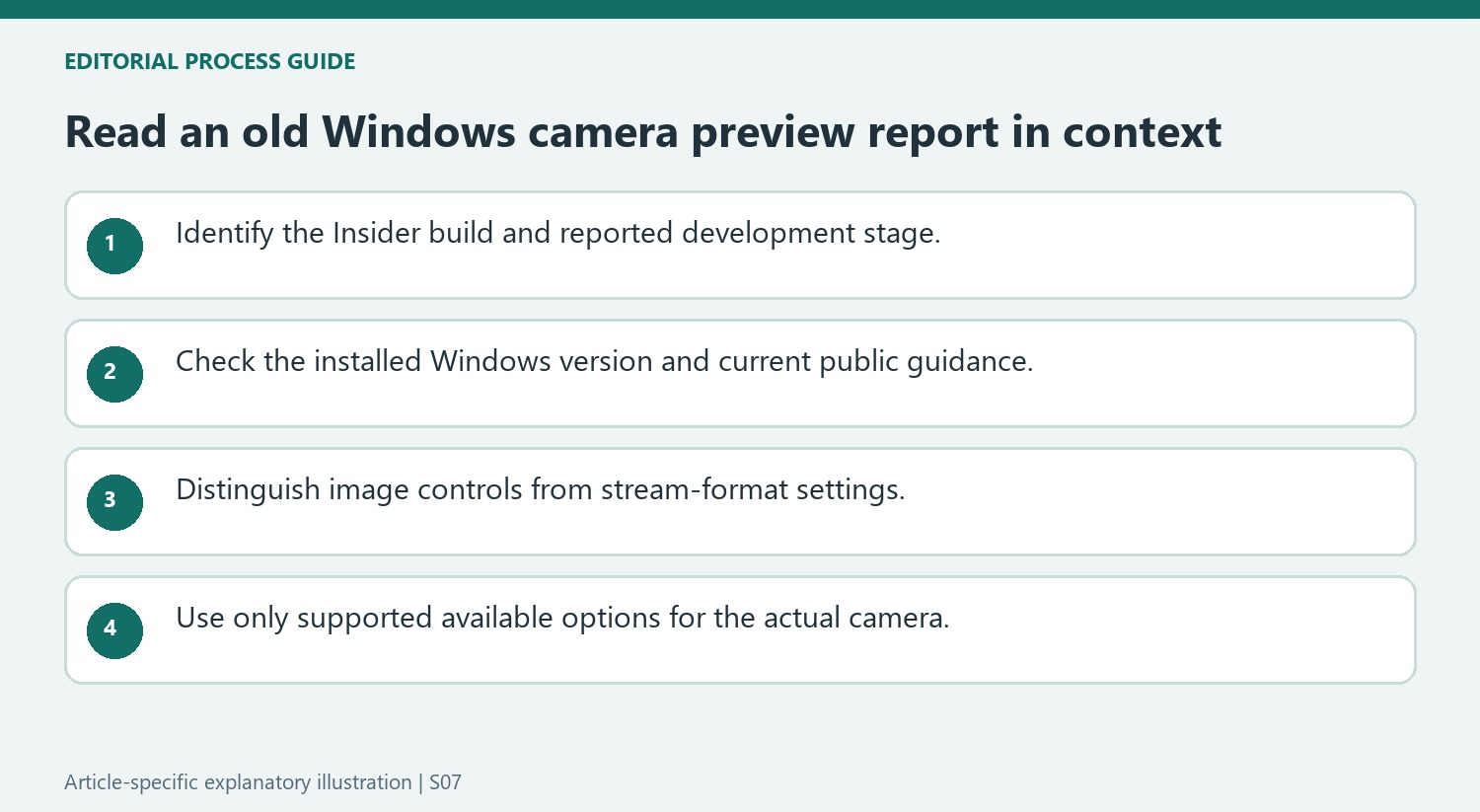The height and width of the screenshot is (812, 1480).
Task: Select the step 'Use only supported available options for the actual camera.'
Action: click(740, 629)
